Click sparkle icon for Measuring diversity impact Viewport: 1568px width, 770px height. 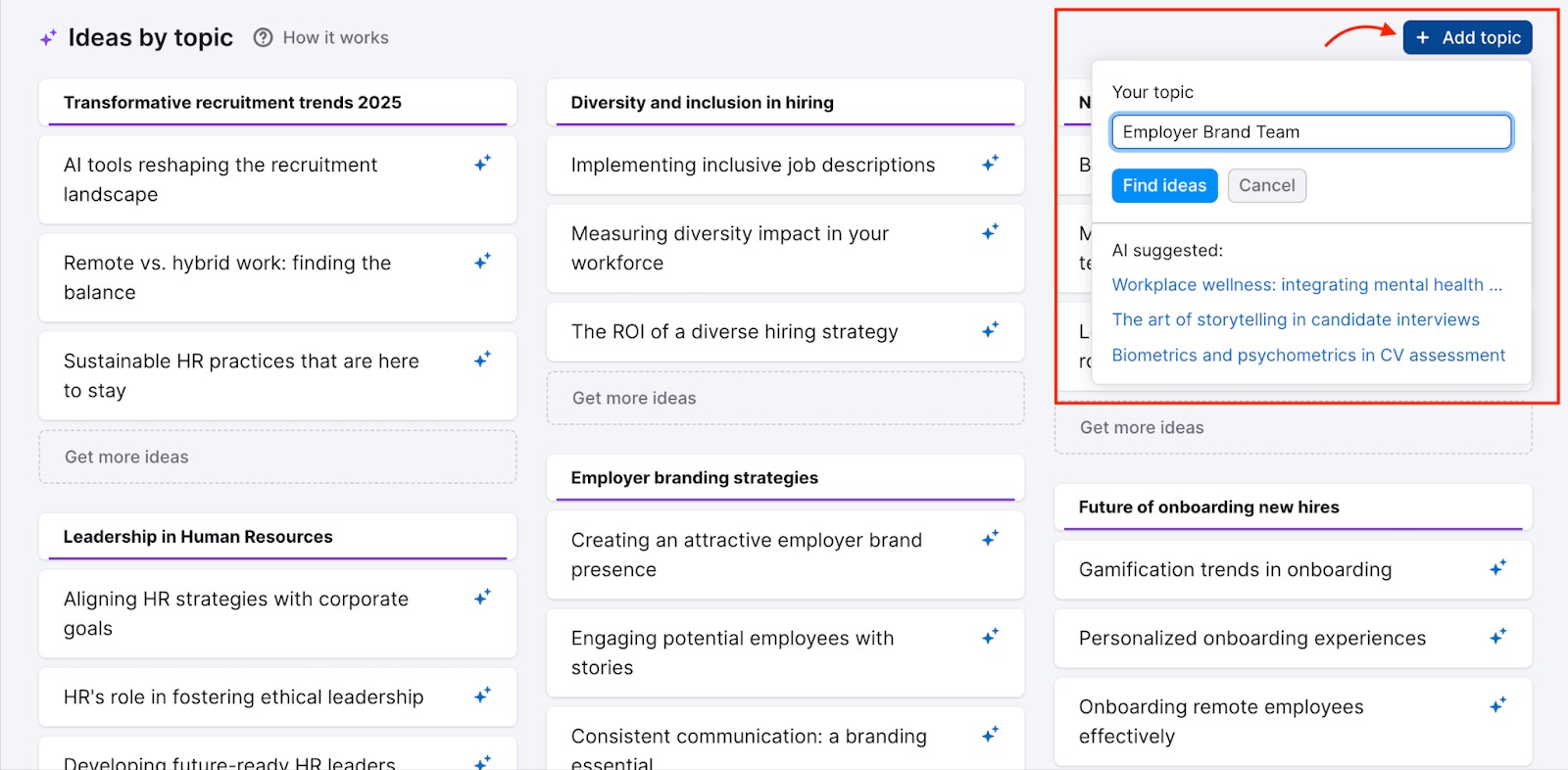point(990,232)
